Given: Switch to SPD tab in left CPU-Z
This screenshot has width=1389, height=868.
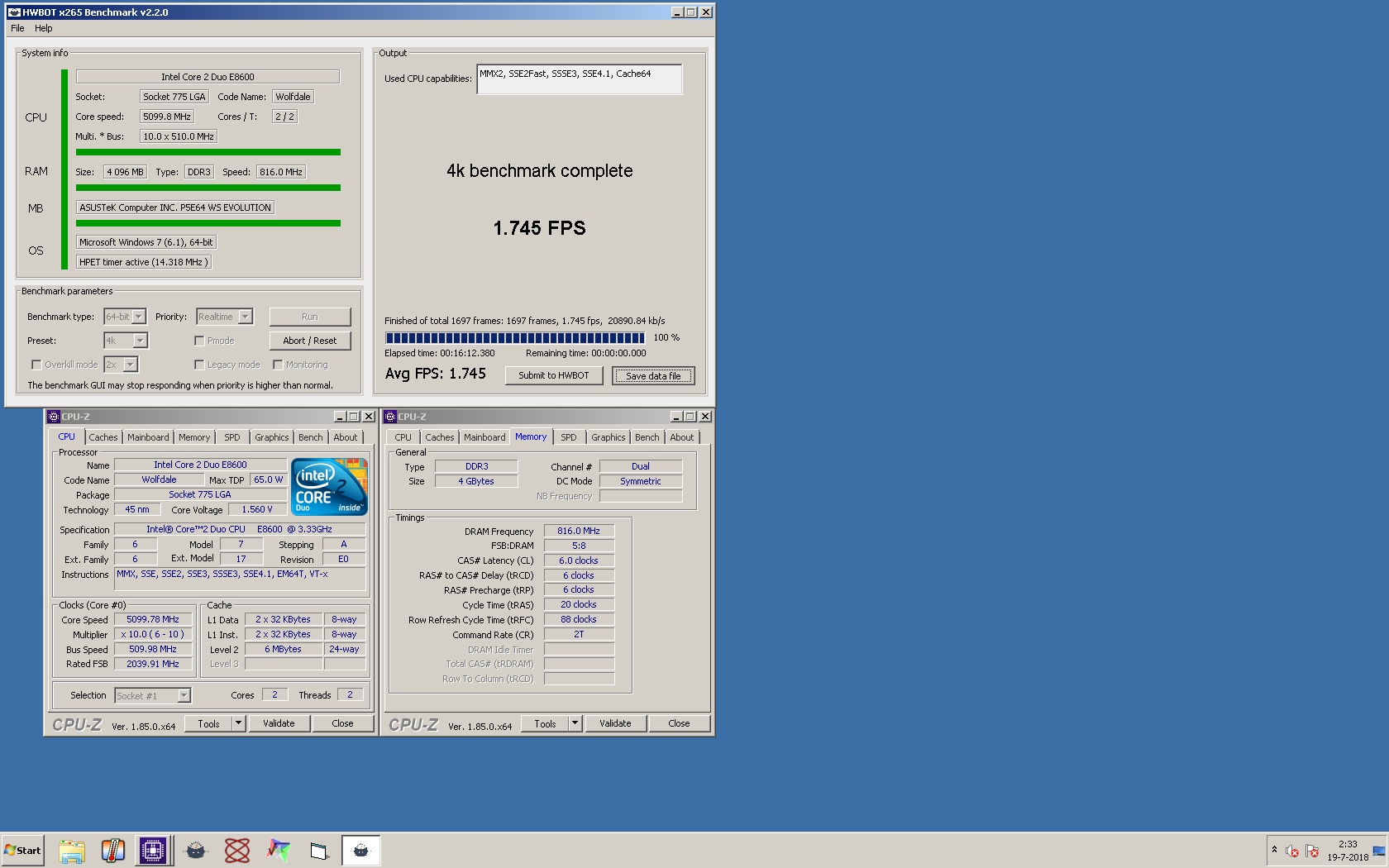Looking at the screenshot, I should click(x=232, y=437).
